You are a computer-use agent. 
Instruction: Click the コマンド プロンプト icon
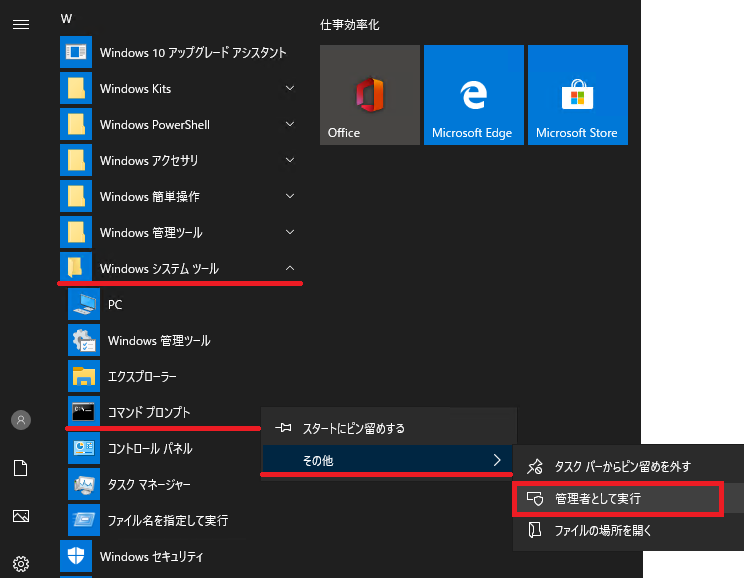click(84, 411)
